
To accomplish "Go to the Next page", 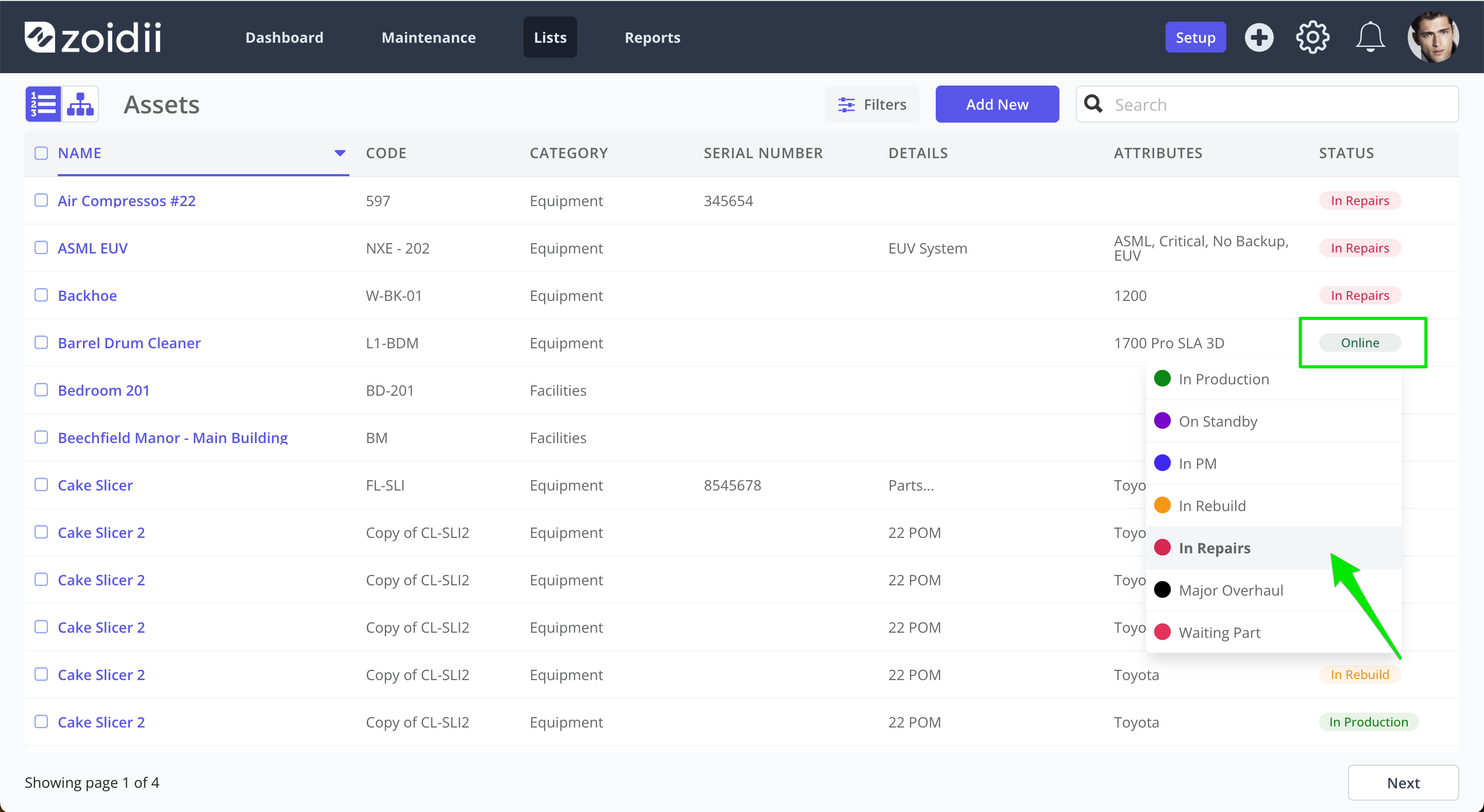I will pyautogui.click(x=1403, y=783).
